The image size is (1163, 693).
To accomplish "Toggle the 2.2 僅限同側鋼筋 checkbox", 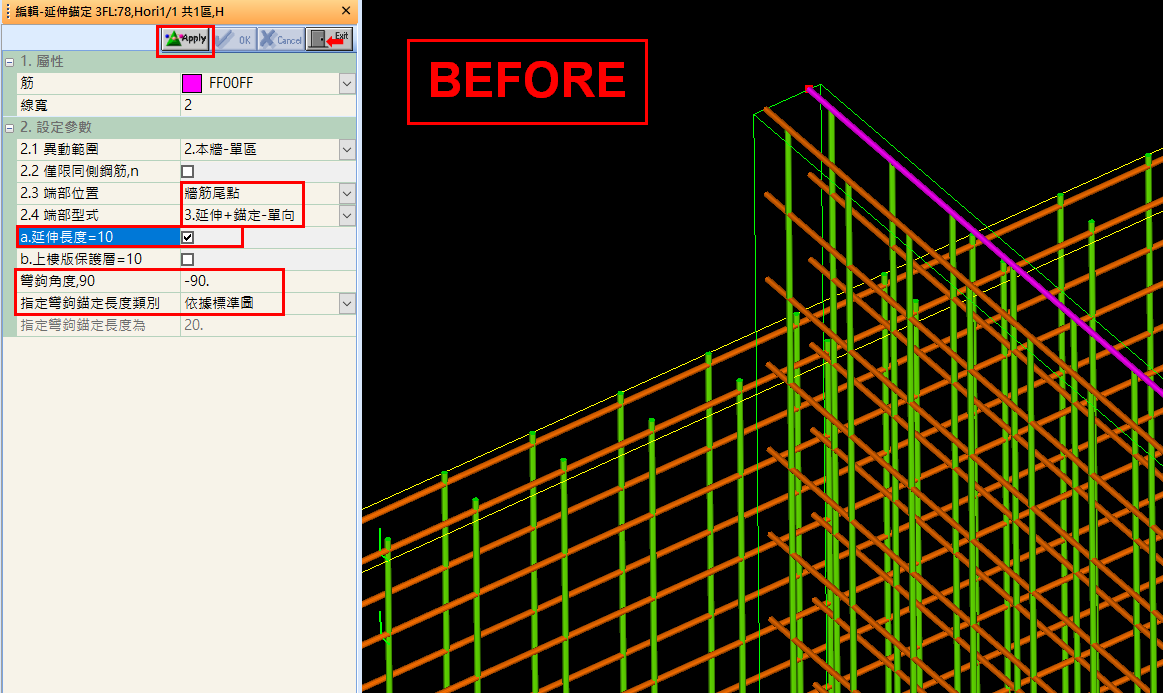I will click(188, 171).
